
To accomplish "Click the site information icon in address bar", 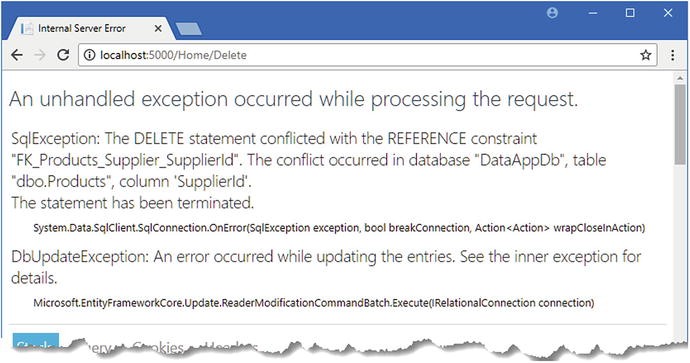I will coord(89,55).
